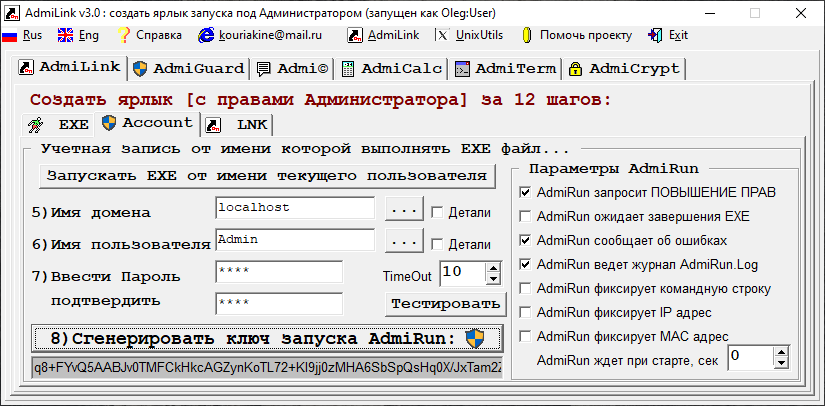Switch to the AdmiGuard tab
The height and width of the screenshot is (406, 825).
tap(188, 69)
